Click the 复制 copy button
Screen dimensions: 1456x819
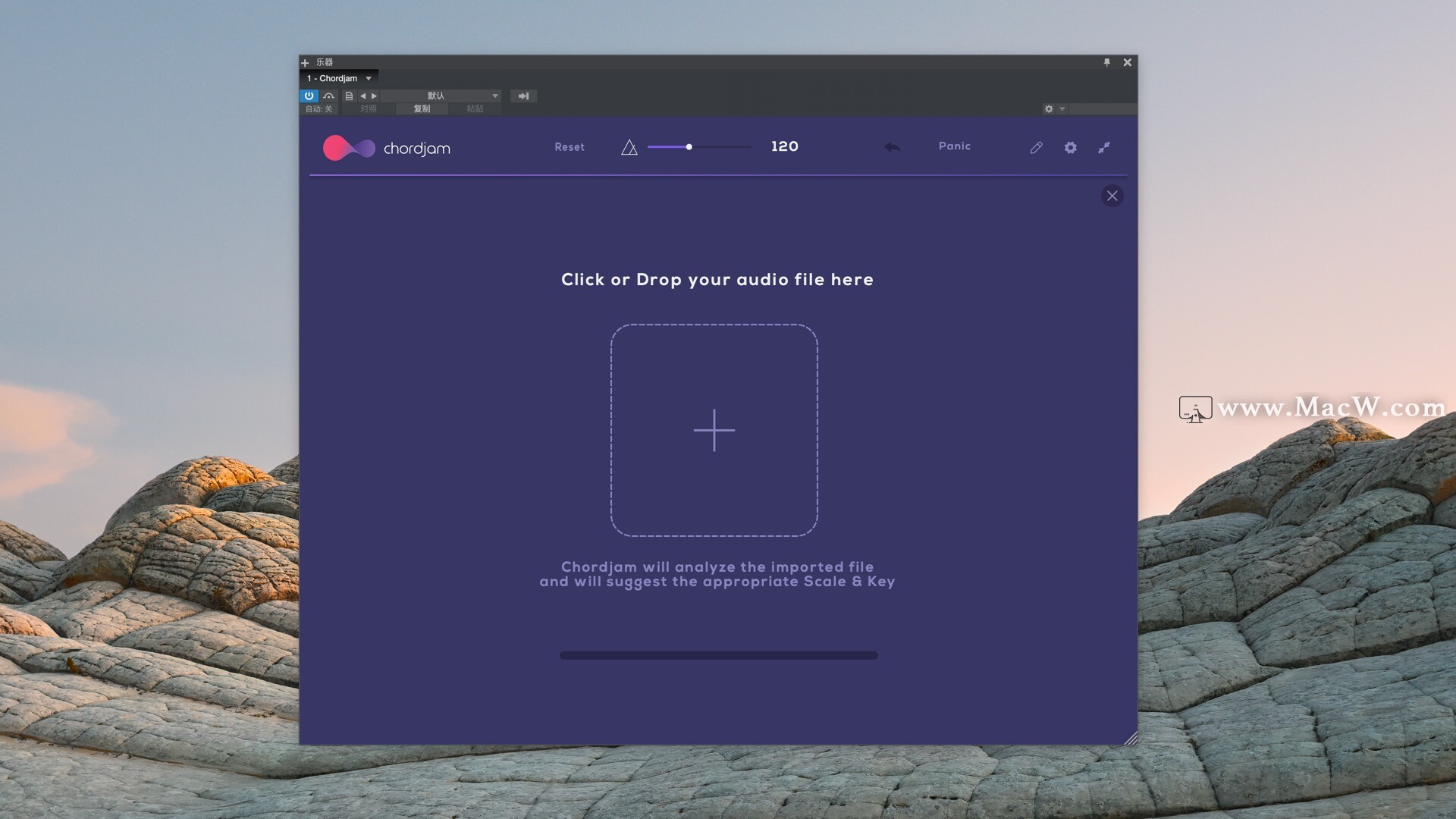tap(422, 109)
